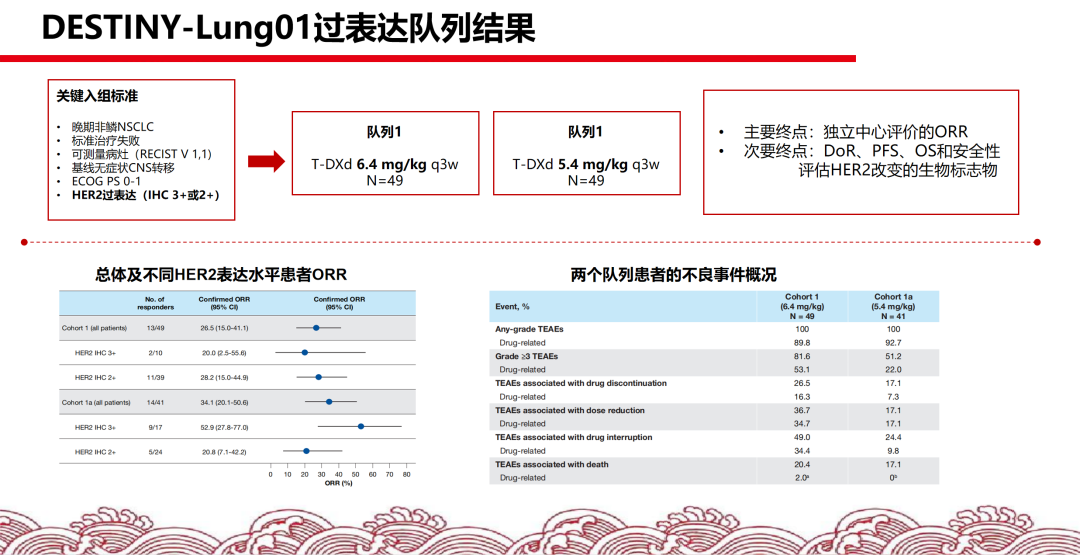Click the ORR (%) axis label

coord(338,483)
